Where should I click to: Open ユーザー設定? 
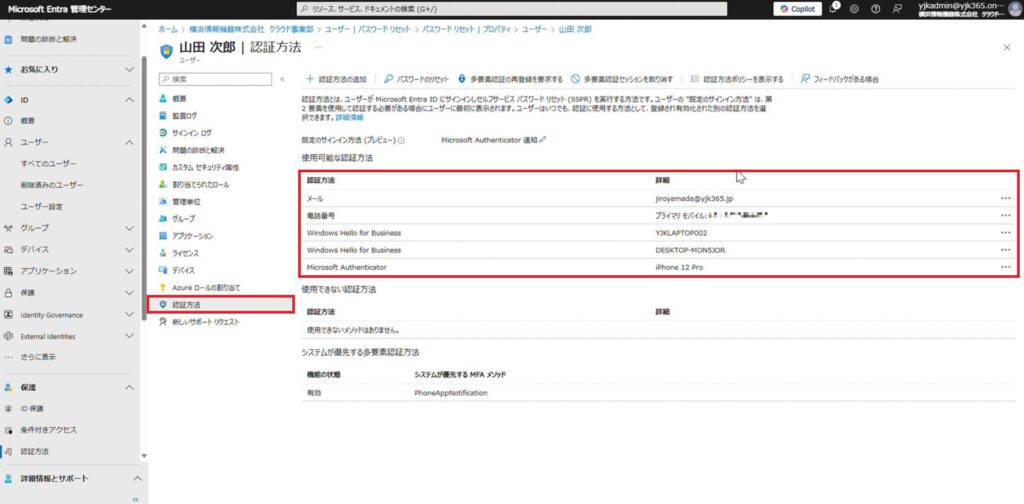pyautogui.click(x=42, y=207)
